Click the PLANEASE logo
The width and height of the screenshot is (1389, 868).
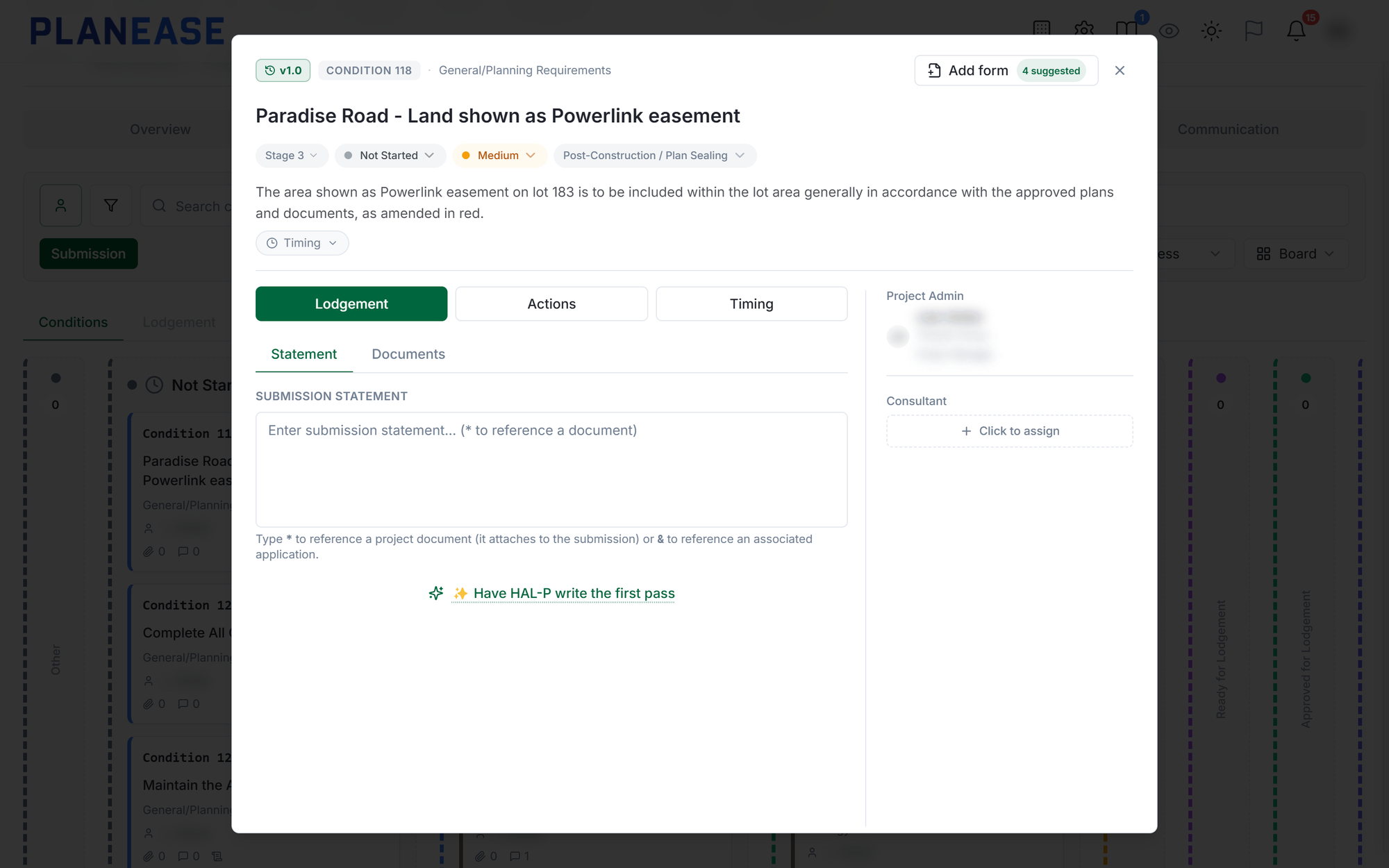127,31
